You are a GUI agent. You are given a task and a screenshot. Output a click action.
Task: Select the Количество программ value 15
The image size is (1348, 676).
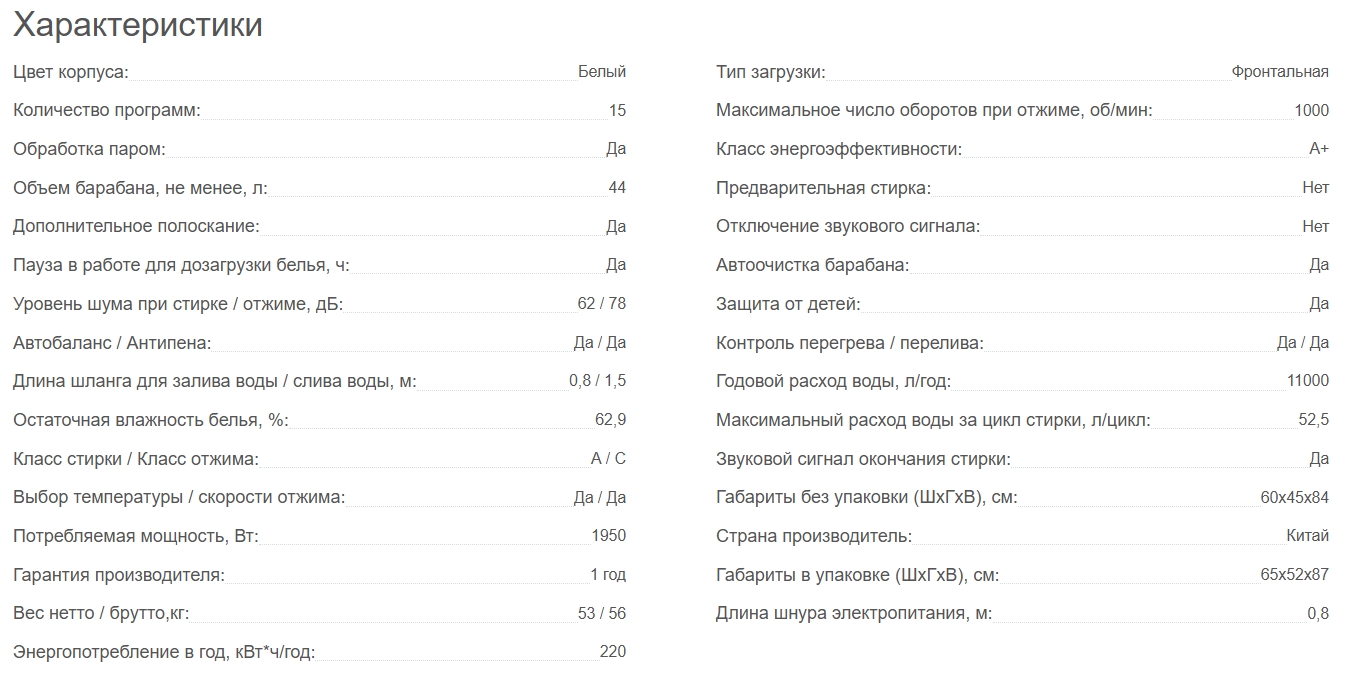(x=617, y=111)
